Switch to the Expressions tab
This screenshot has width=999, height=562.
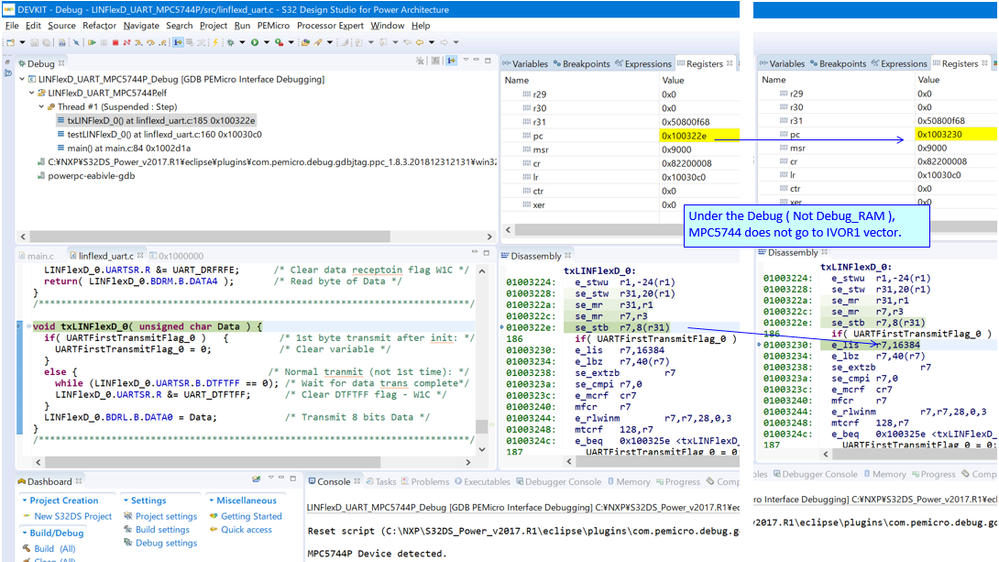643,64
